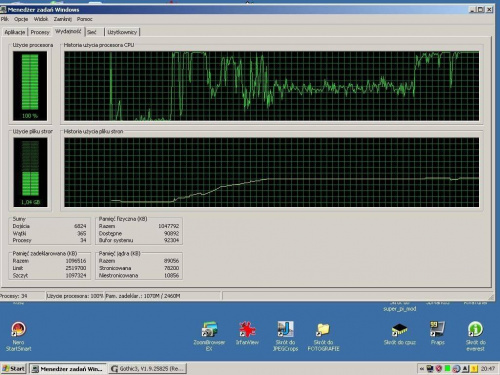Click Pamięć fizyczna Razem value 1047792
Screen dimensions: 500x375
pyautogui.click(x=169, y=226)
